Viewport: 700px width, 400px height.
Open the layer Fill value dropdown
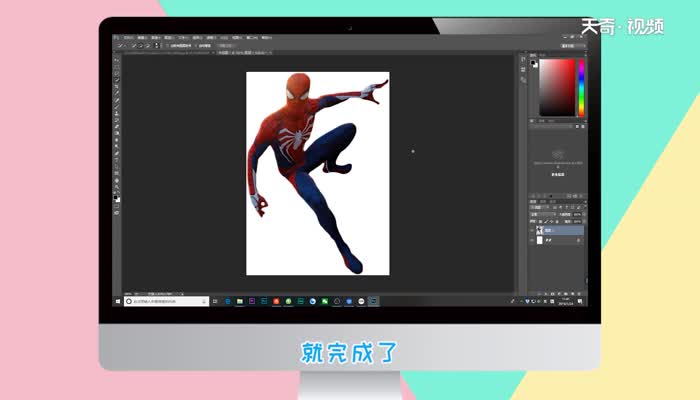(584, 221)
